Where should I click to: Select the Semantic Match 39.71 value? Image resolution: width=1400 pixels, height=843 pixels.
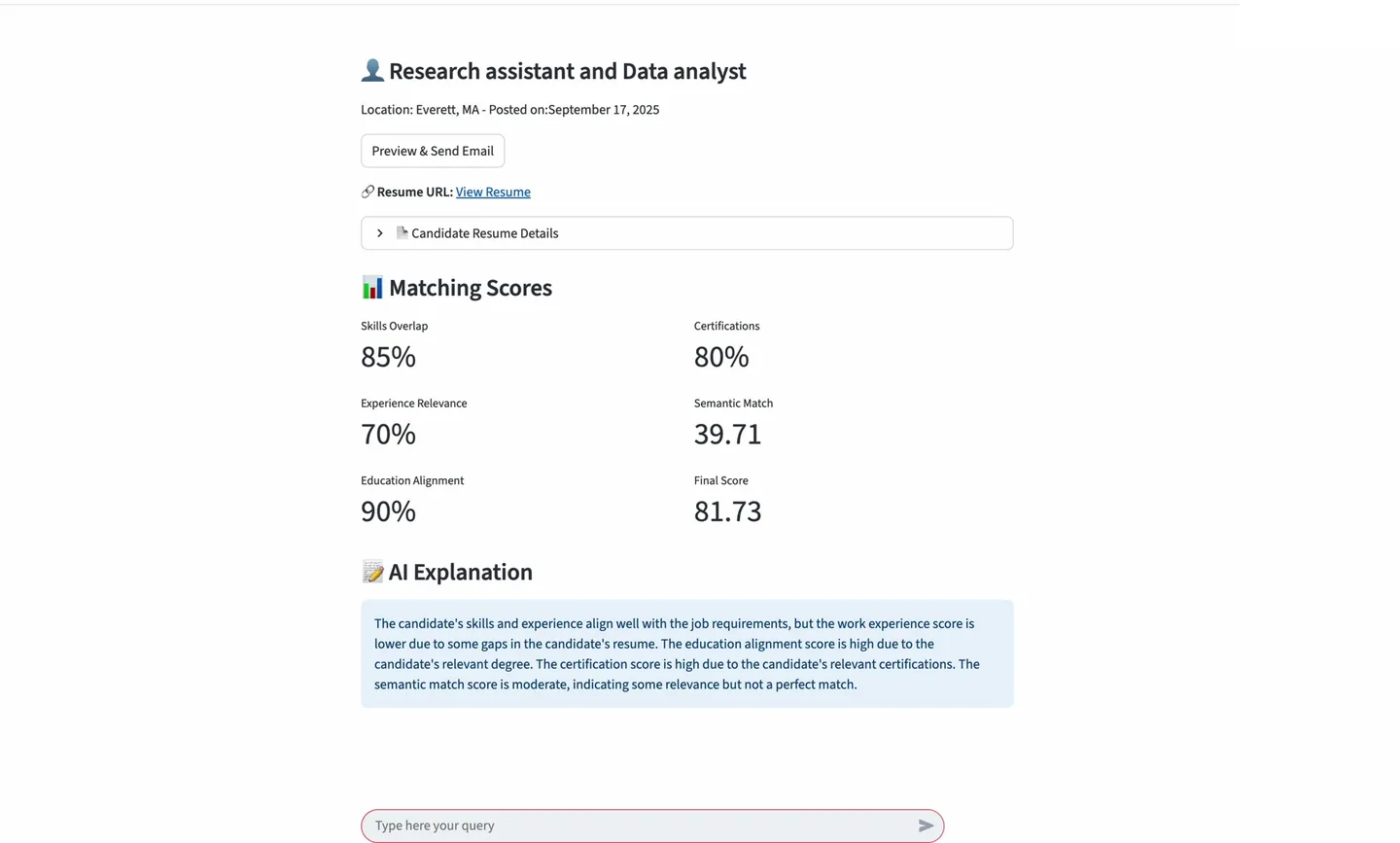tap(727, 434)
